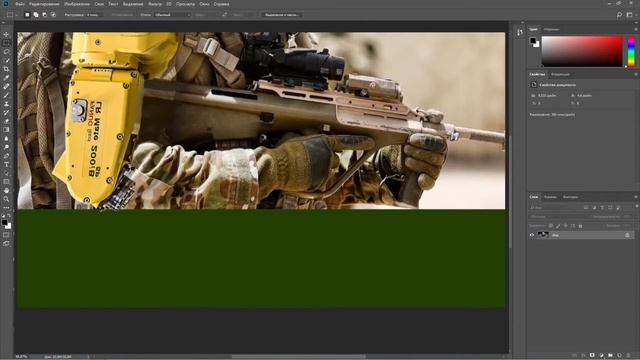Click the hue spectrum slider

point(631,51)
